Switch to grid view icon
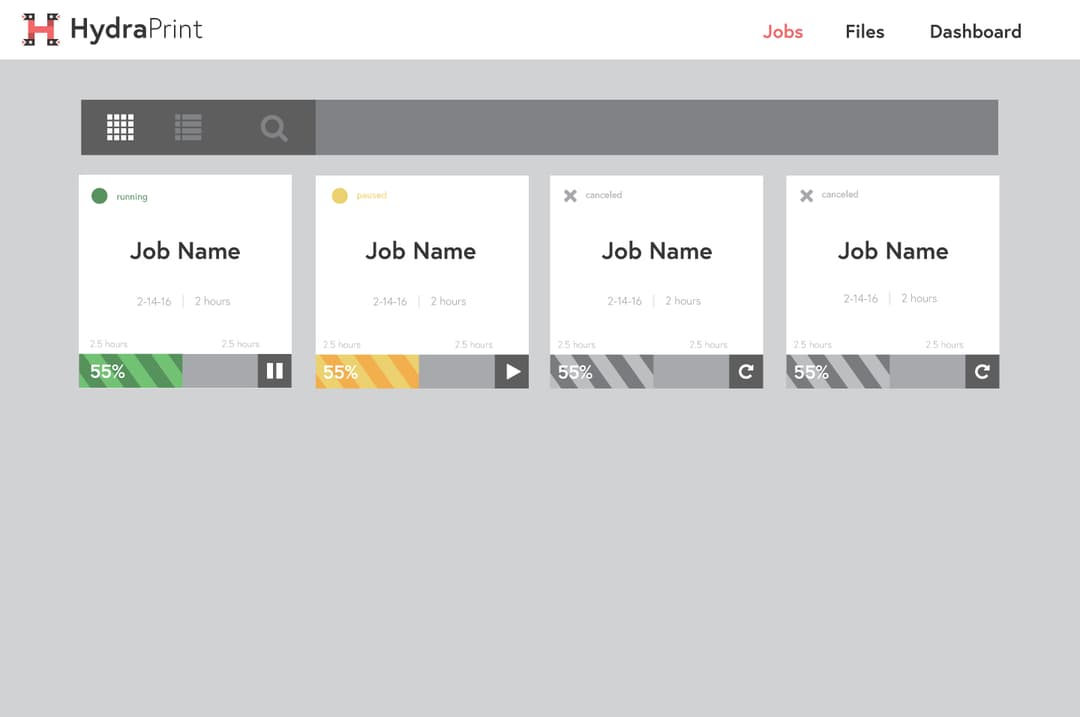1080x717 pixels. (120, 127)
